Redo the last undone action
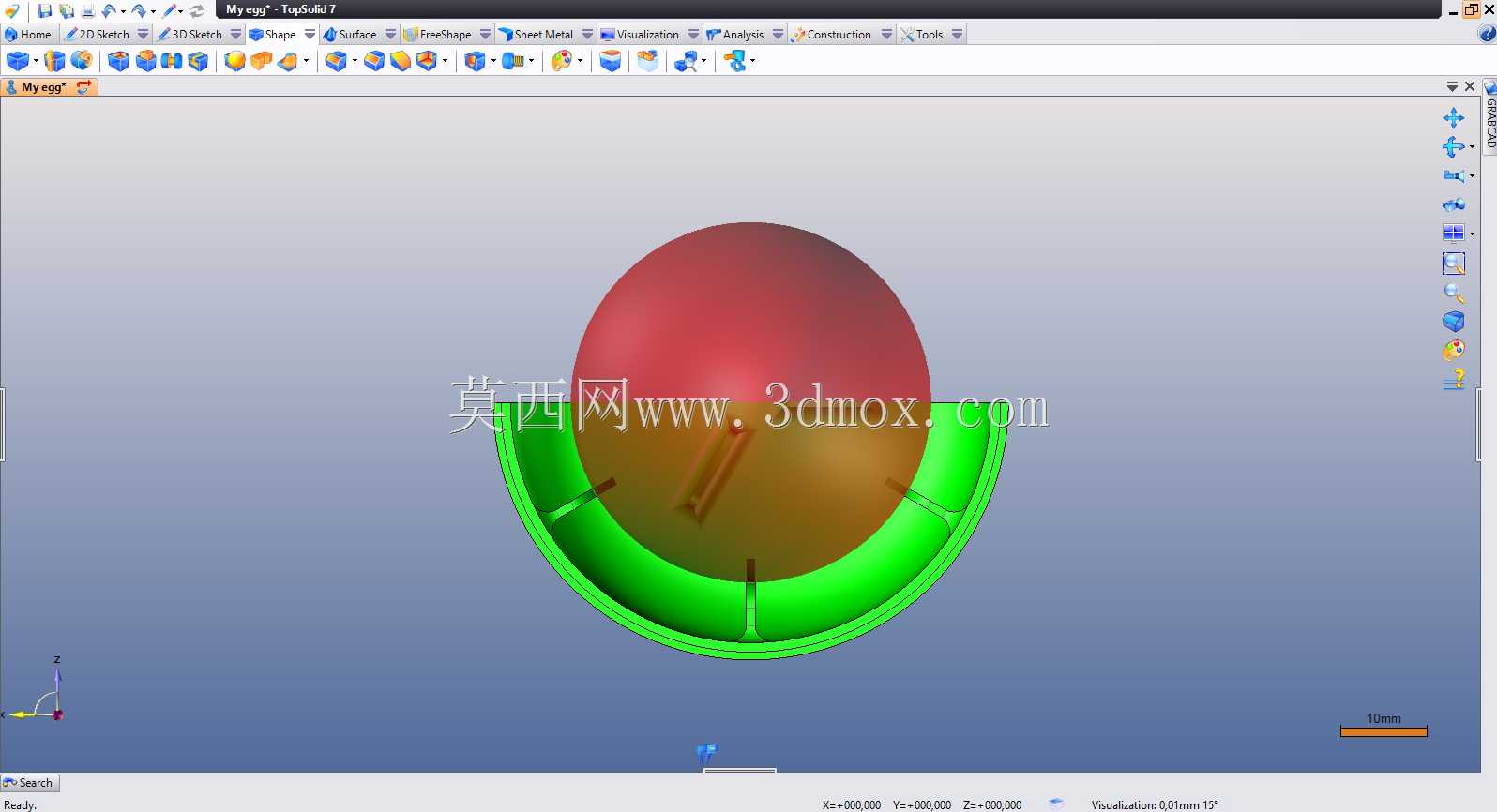Image resolution: width=1497 pixels, height=812 pixels. (x=139, y=11)
